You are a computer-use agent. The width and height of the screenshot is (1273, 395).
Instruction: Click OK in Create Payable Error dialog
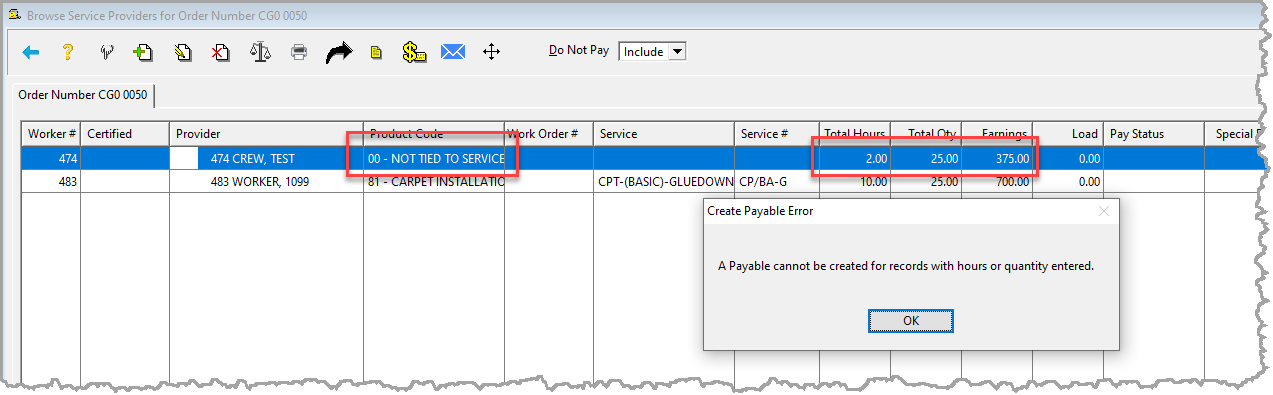(910, 321)
